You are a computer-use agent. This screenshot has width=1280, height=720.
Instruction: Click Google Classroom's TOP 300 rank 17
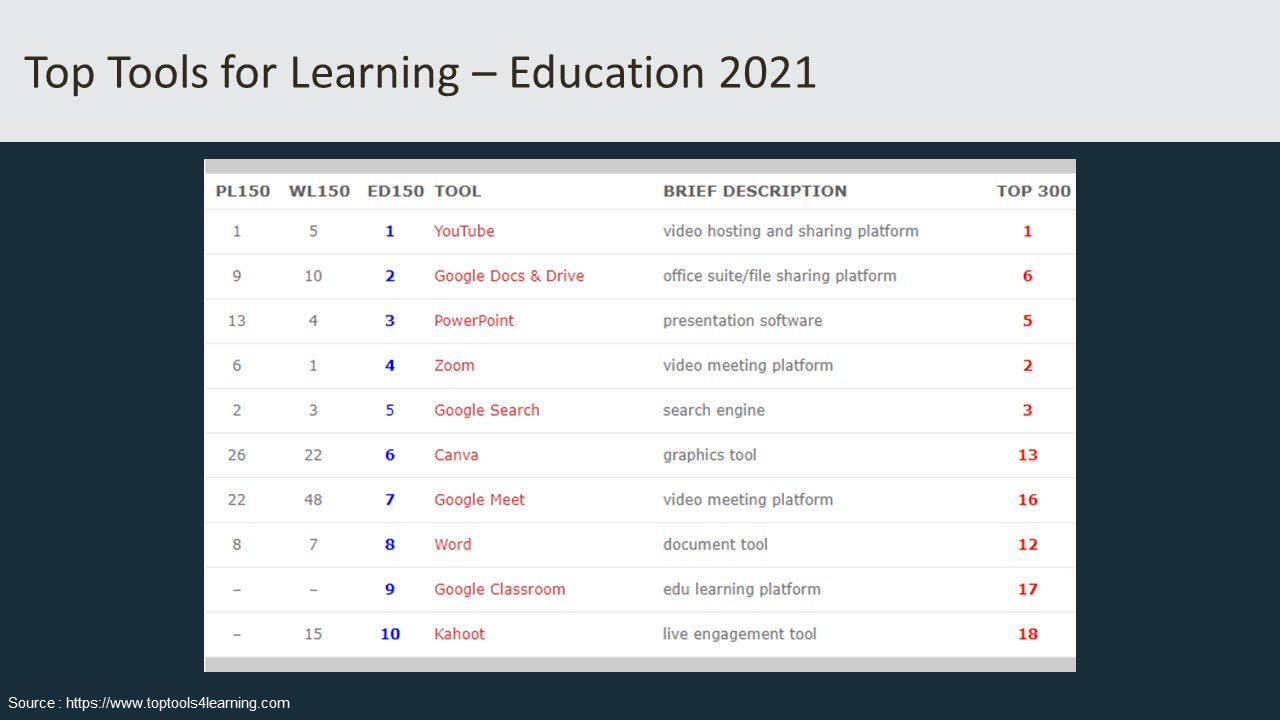point(1028,589)
